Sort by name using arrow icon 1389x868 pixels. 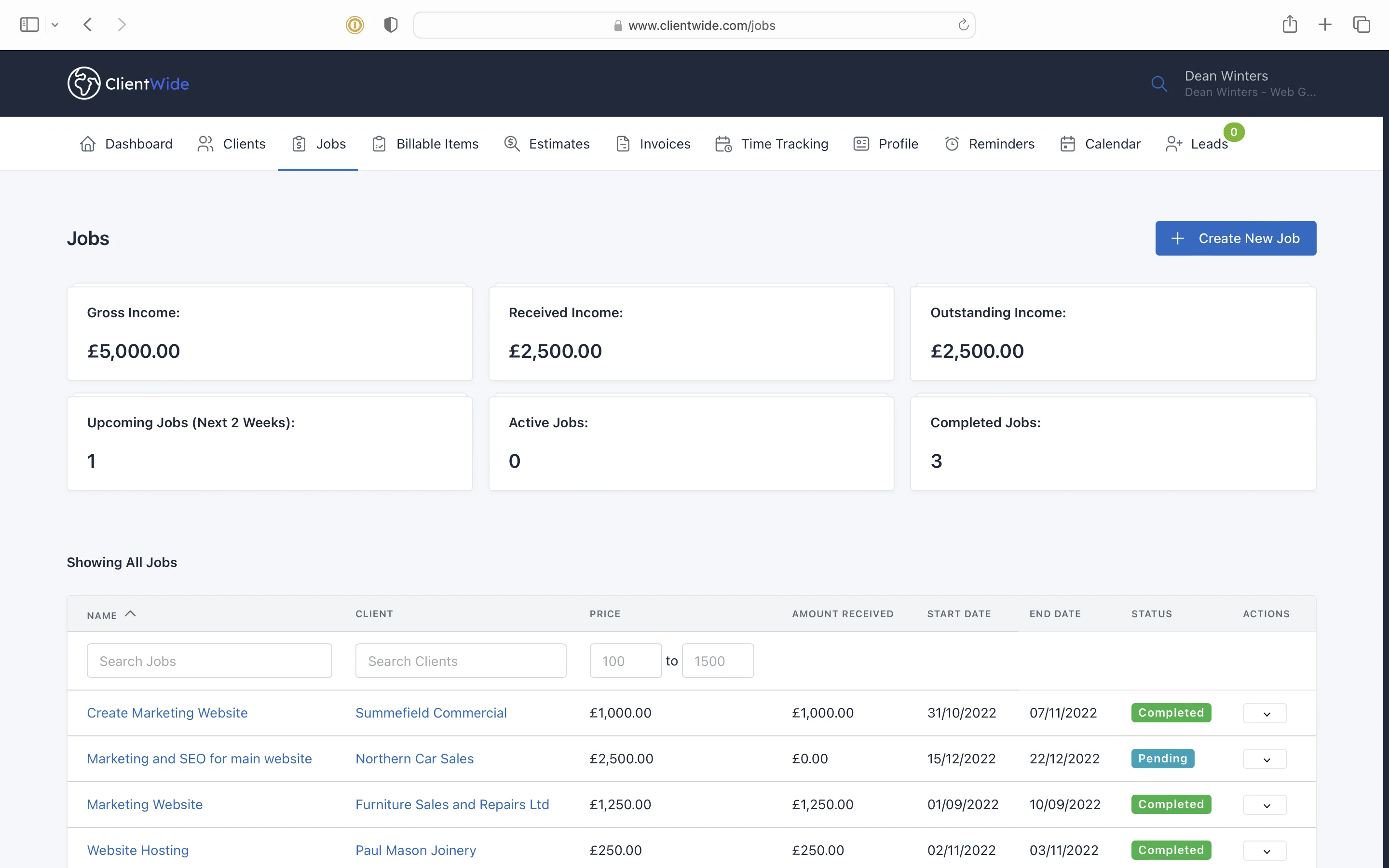click(130, 614)
